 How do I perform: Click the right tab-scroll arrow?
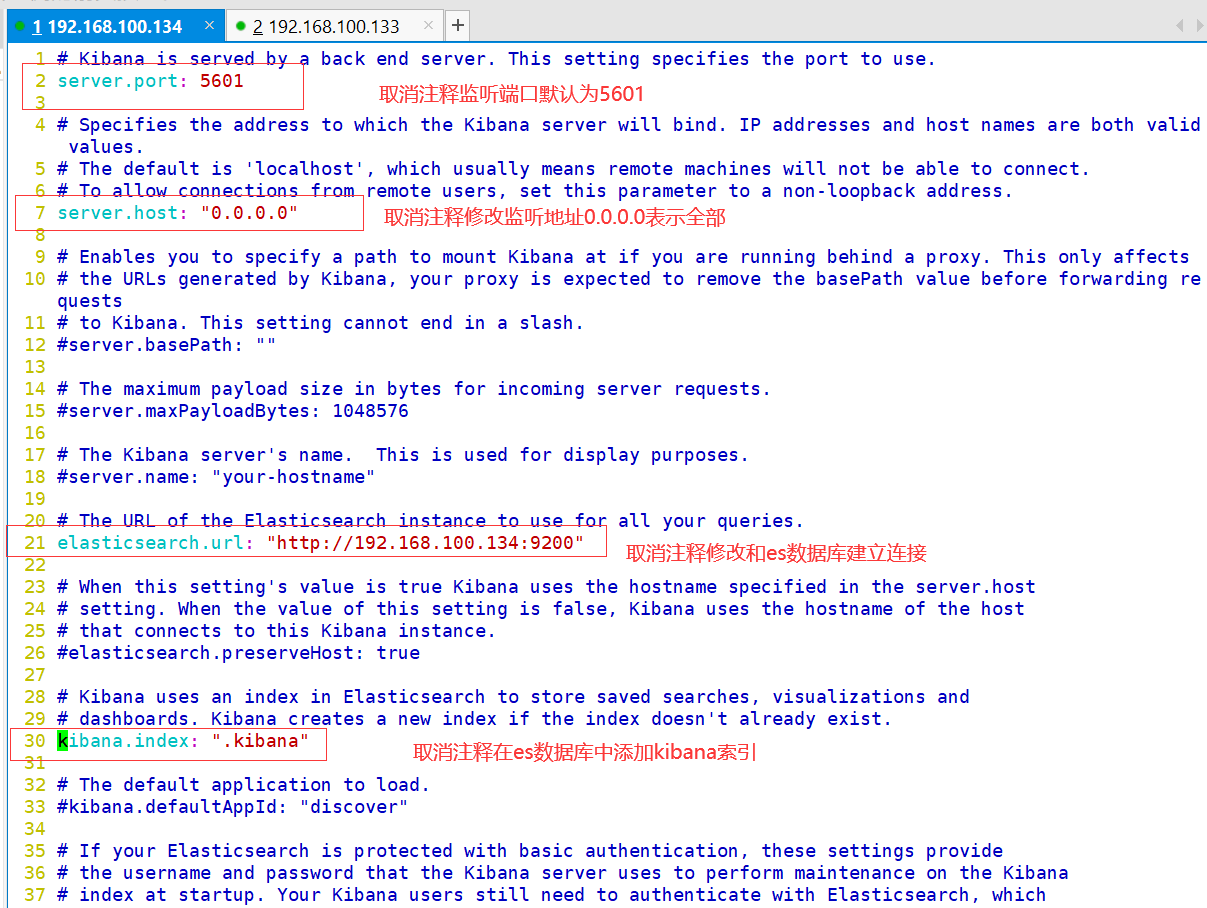(1198, 25)
